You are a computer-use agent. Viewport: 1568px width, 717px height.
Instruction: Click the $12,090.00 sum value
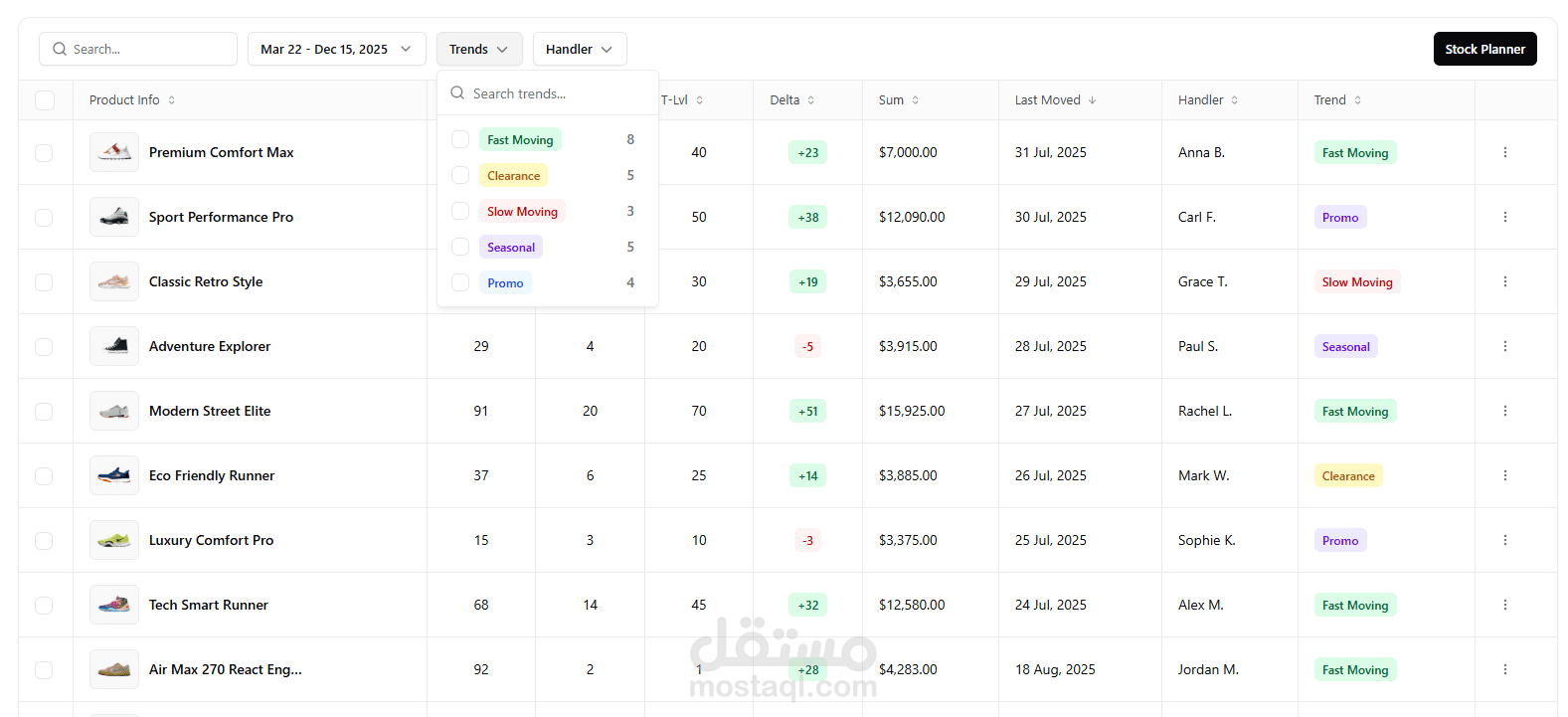[912, 217]
